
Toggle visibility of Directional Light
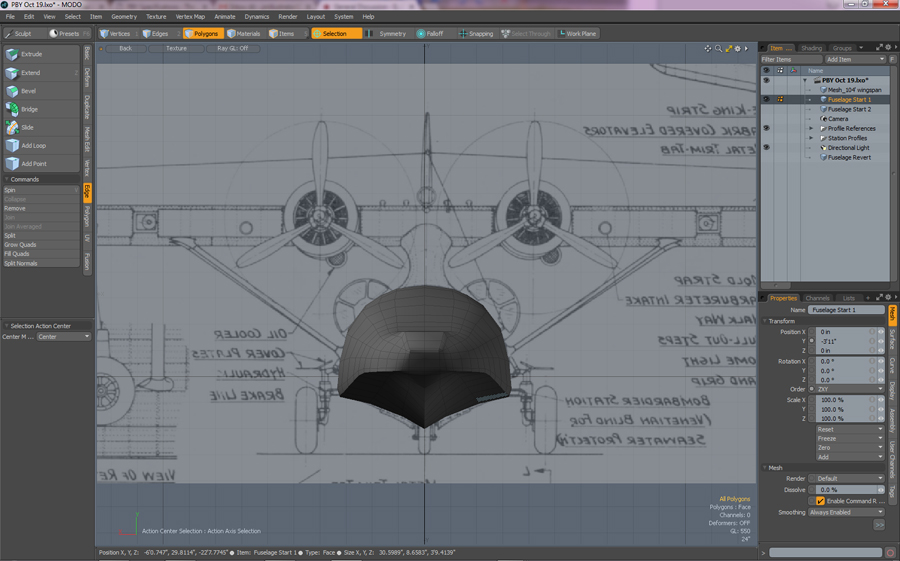pyautogui.click(x=766, y=148)
